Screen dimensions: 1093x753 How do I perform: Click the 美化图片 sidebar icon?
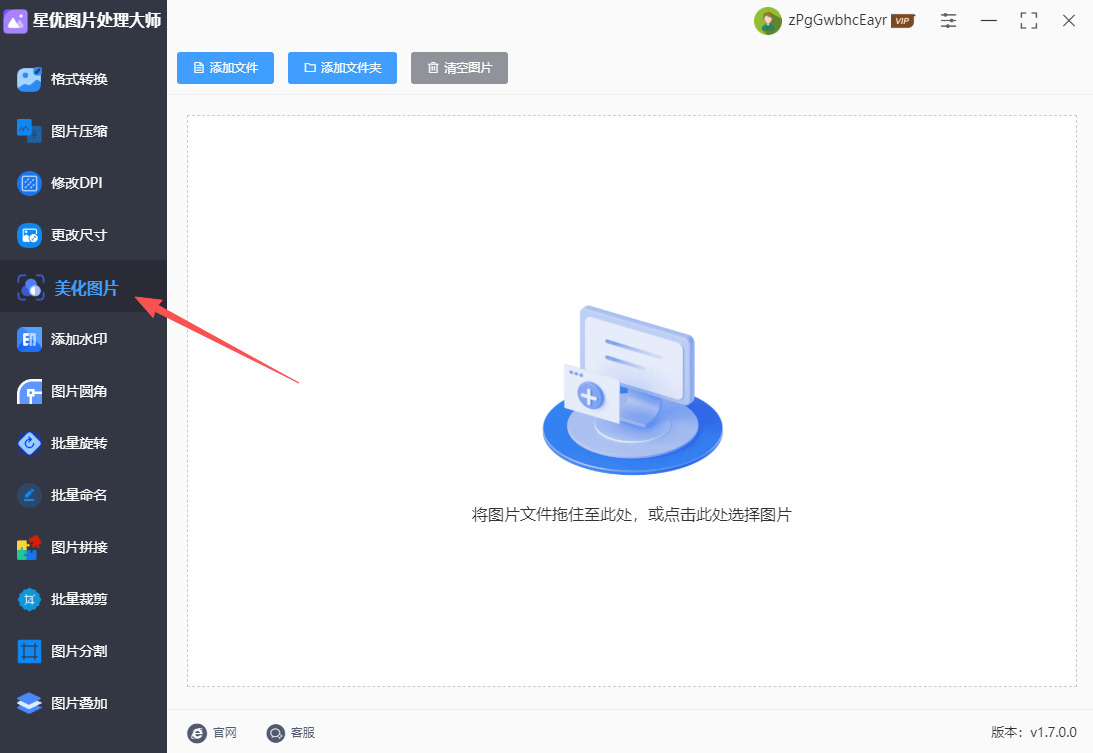[x=31, y=287]
